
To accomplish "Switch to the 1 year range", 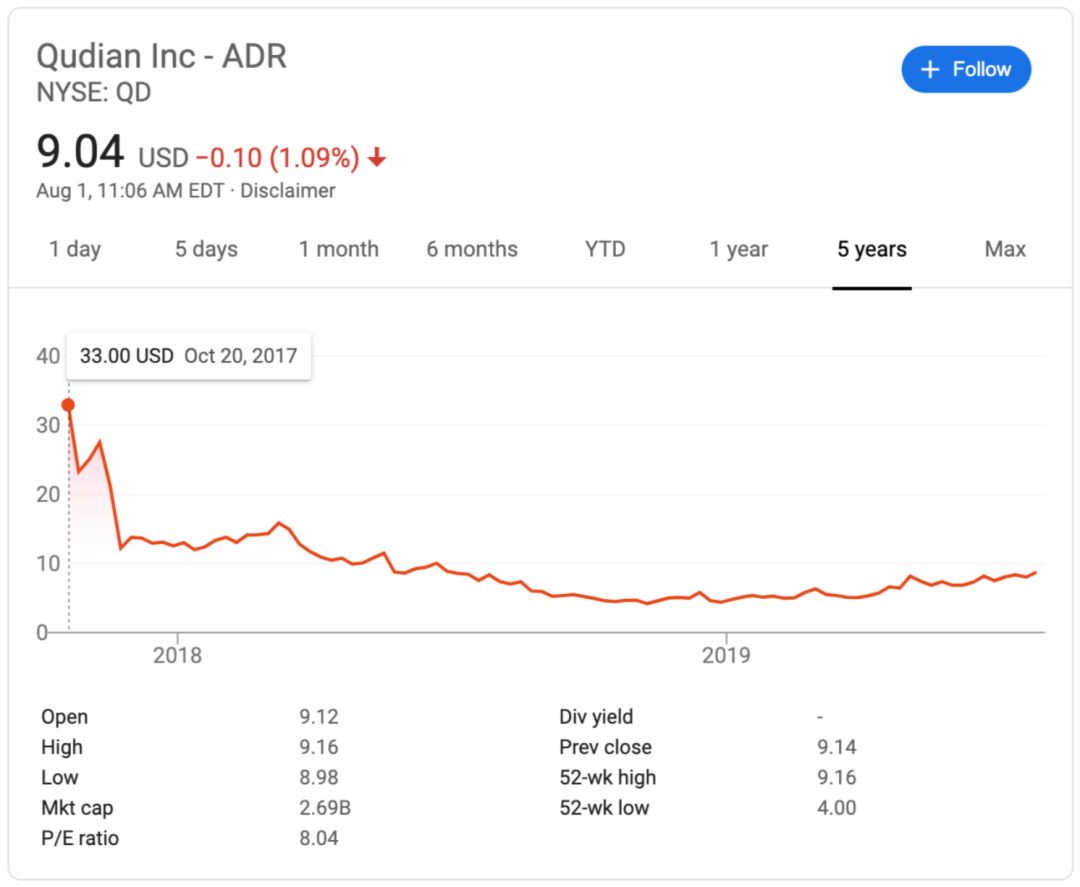I will click(x=737, y=249).
